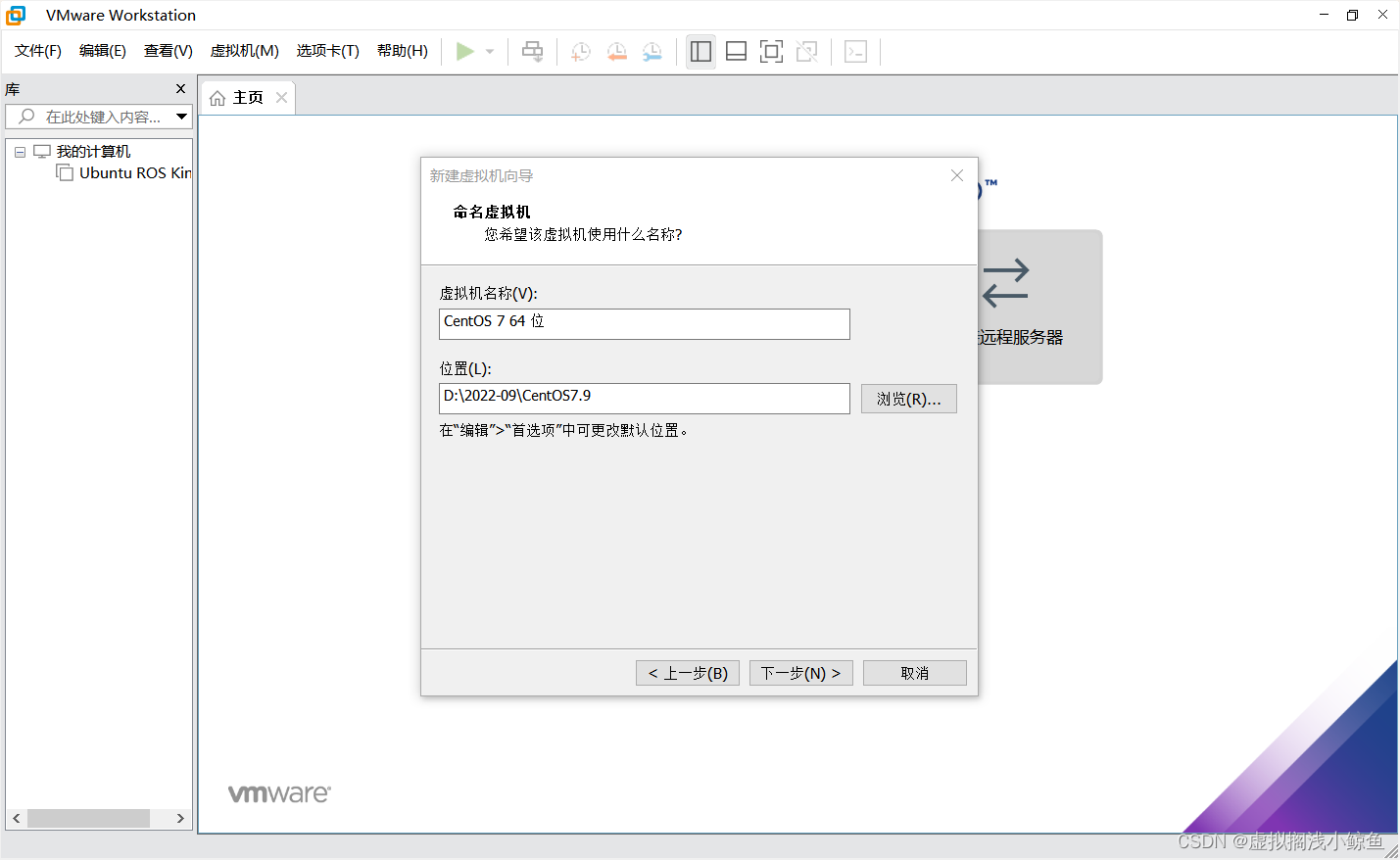1400x860 pixels.
Task: Select 我的计算机 in the library tree
Action: click(x=93, y=152)
